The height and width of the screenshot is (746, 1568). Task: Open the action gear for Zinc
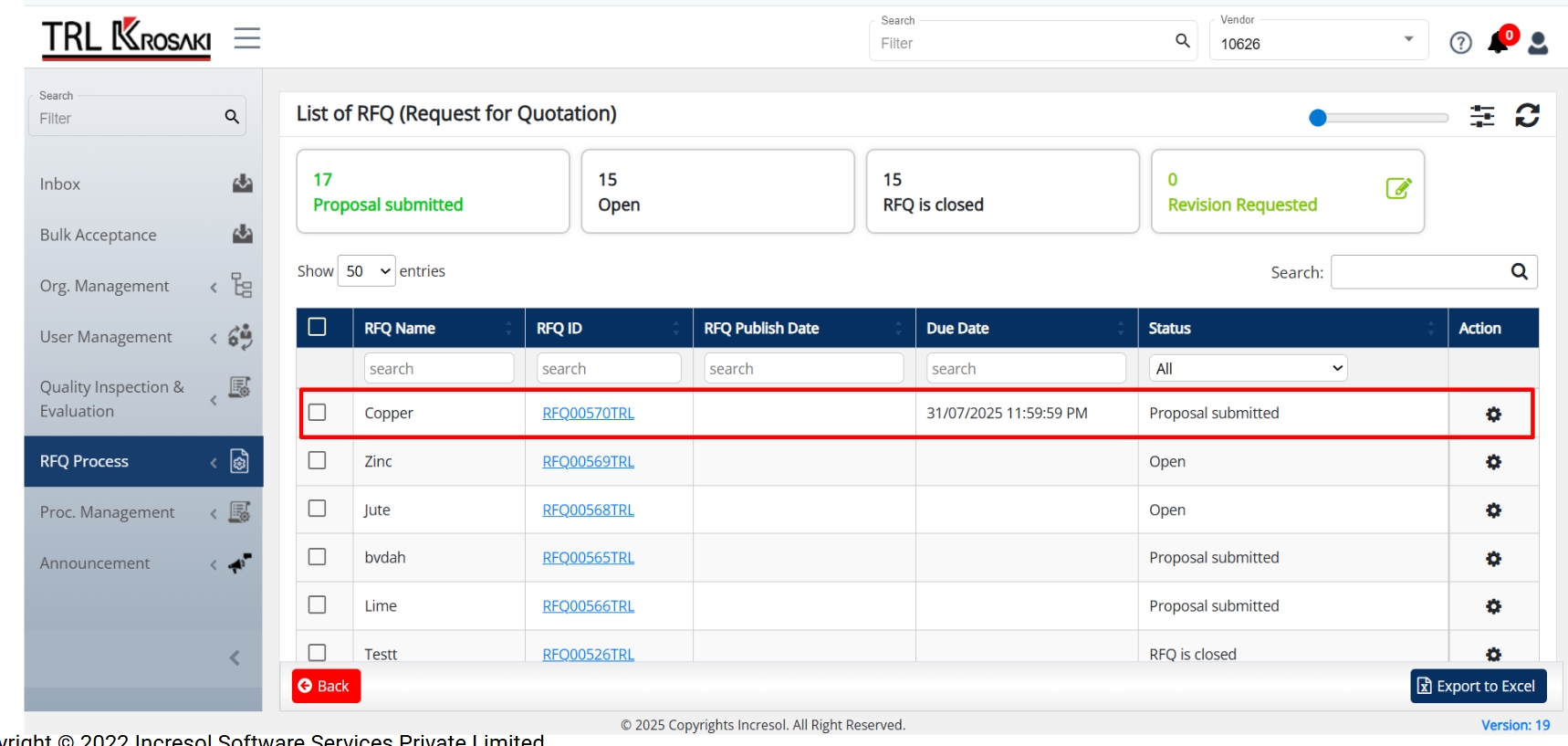coord(1493,462)
